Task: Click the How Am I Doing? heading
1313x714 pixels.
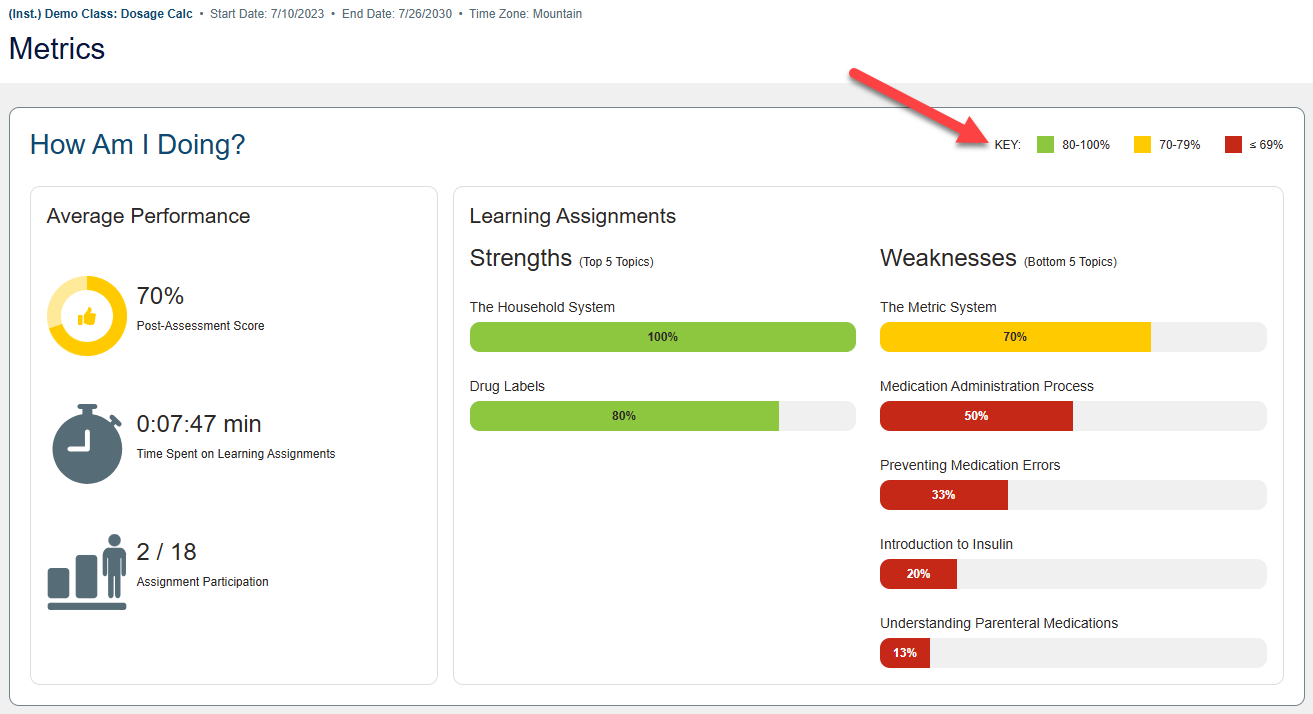Action: [137, 145]
